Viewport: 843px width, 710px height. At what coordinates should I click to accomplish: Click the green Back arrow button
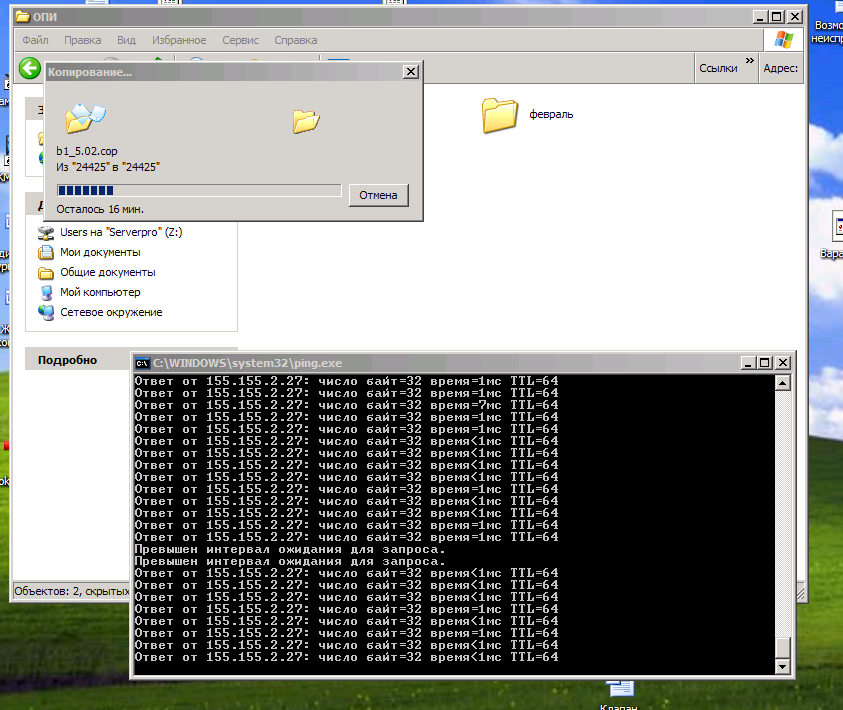coord(30,68)
